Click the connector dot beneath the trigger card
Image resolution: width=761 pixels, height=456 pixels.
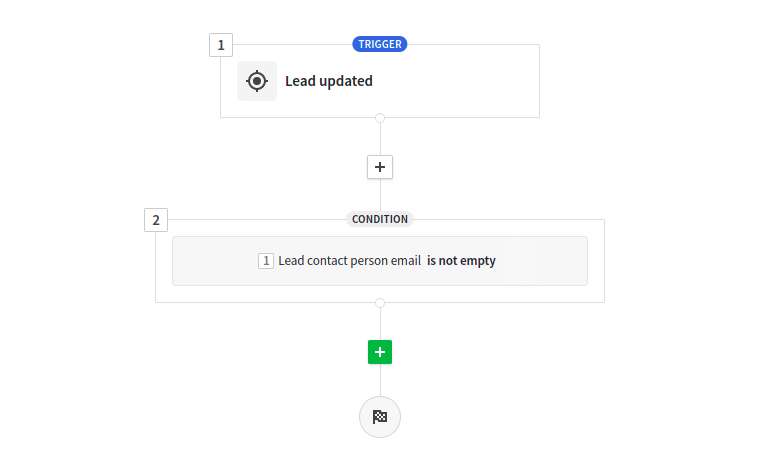(380, 118)
